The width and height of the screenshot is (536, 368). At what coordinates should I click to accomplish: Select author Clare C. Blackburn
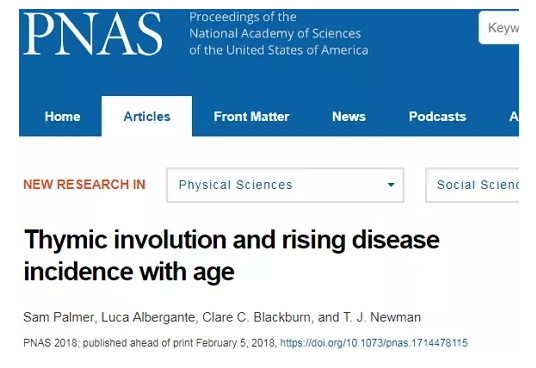tap(256, 317)
